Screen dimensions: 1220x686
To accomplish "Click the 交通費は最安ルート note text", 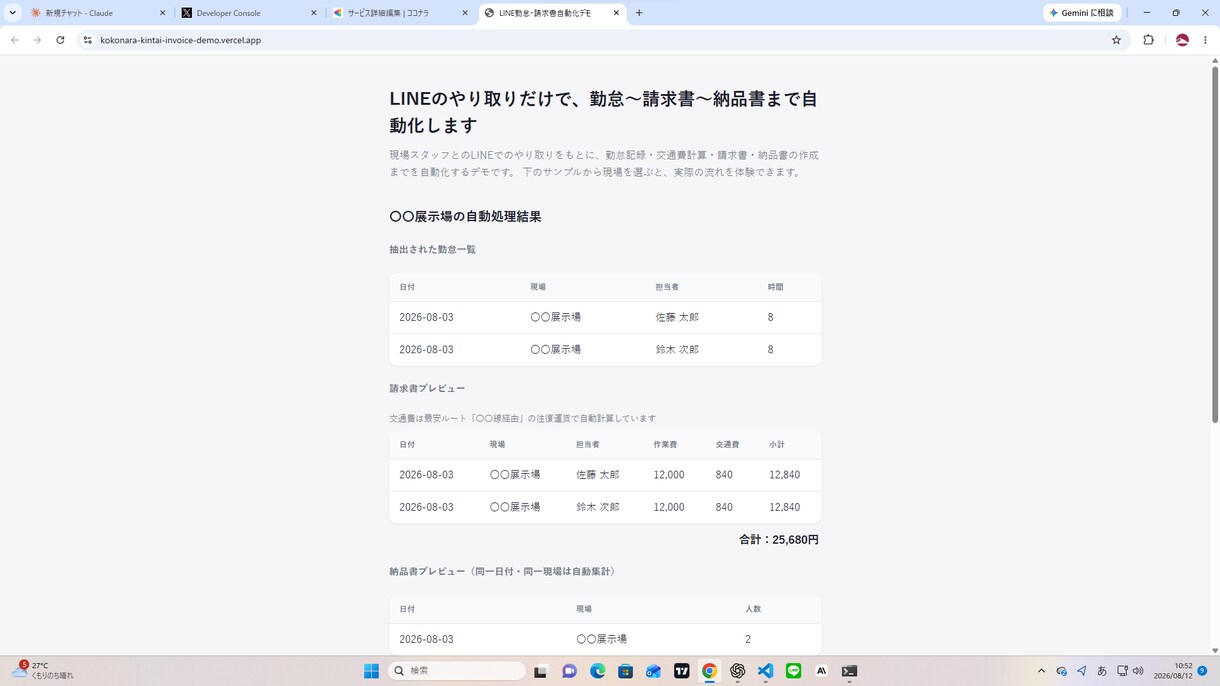I will pyautogui.click(x=522, y=419).
